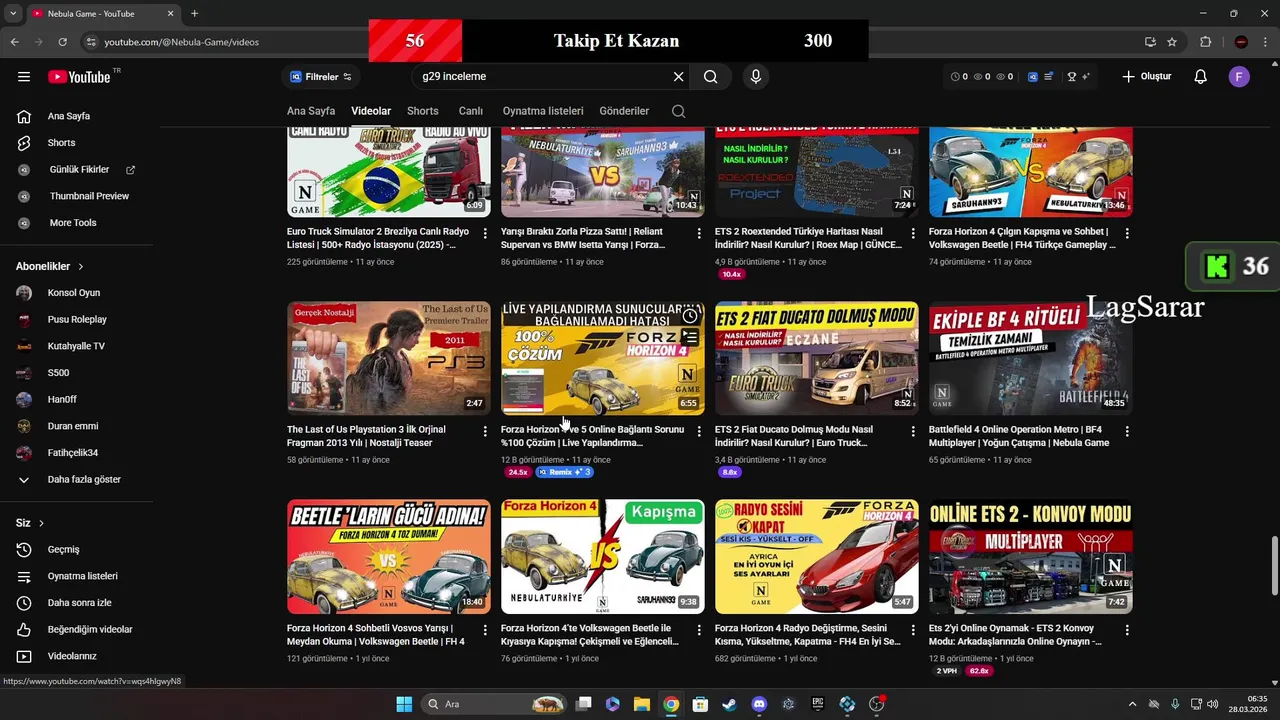Click the page vertical scrollbar
Image resolution: width=1280 pixels, height=720 pixels.
(1274, 566)
